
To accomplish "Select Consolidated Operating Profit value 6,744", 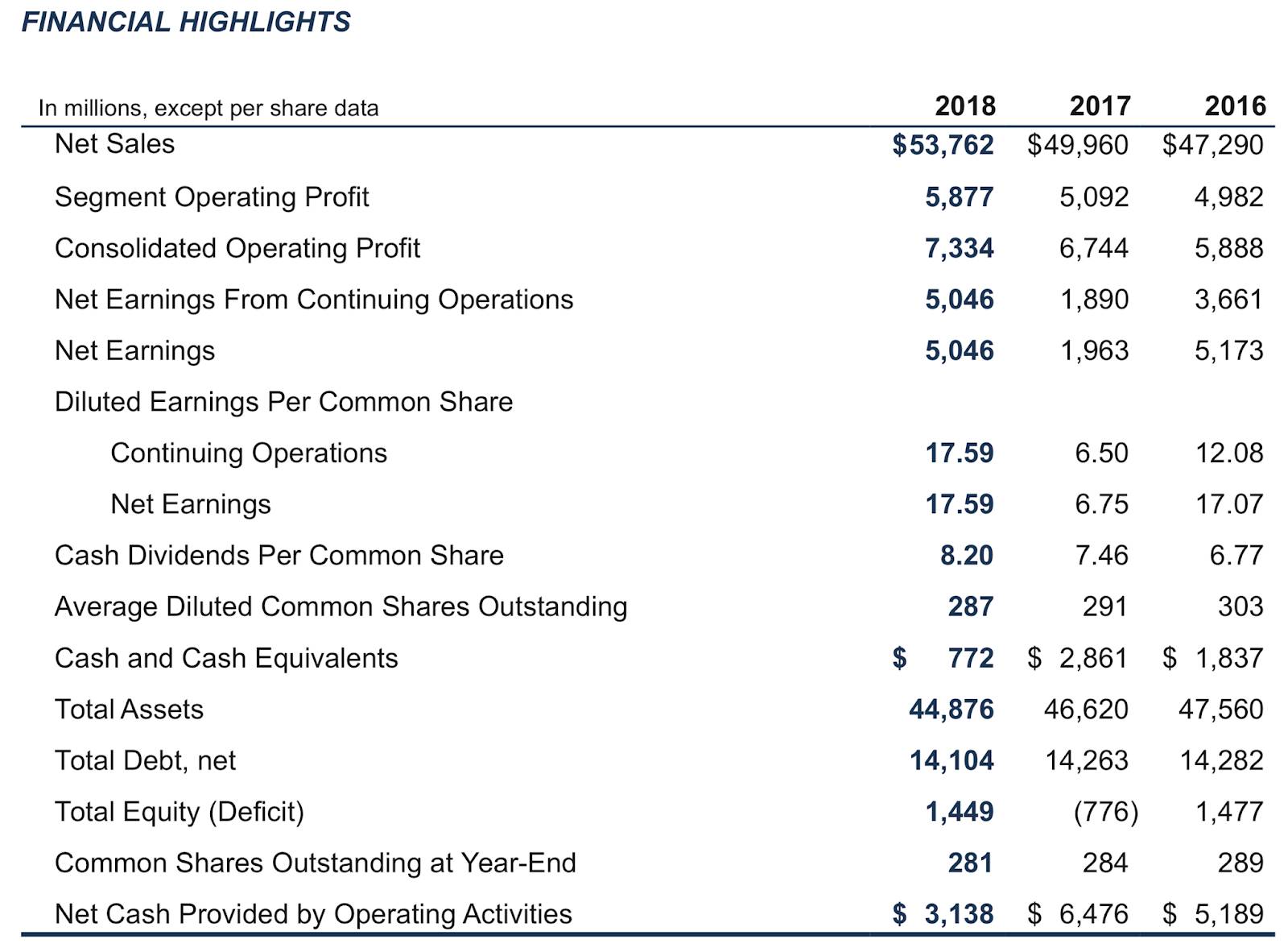I will click(x=1094, y=248).
